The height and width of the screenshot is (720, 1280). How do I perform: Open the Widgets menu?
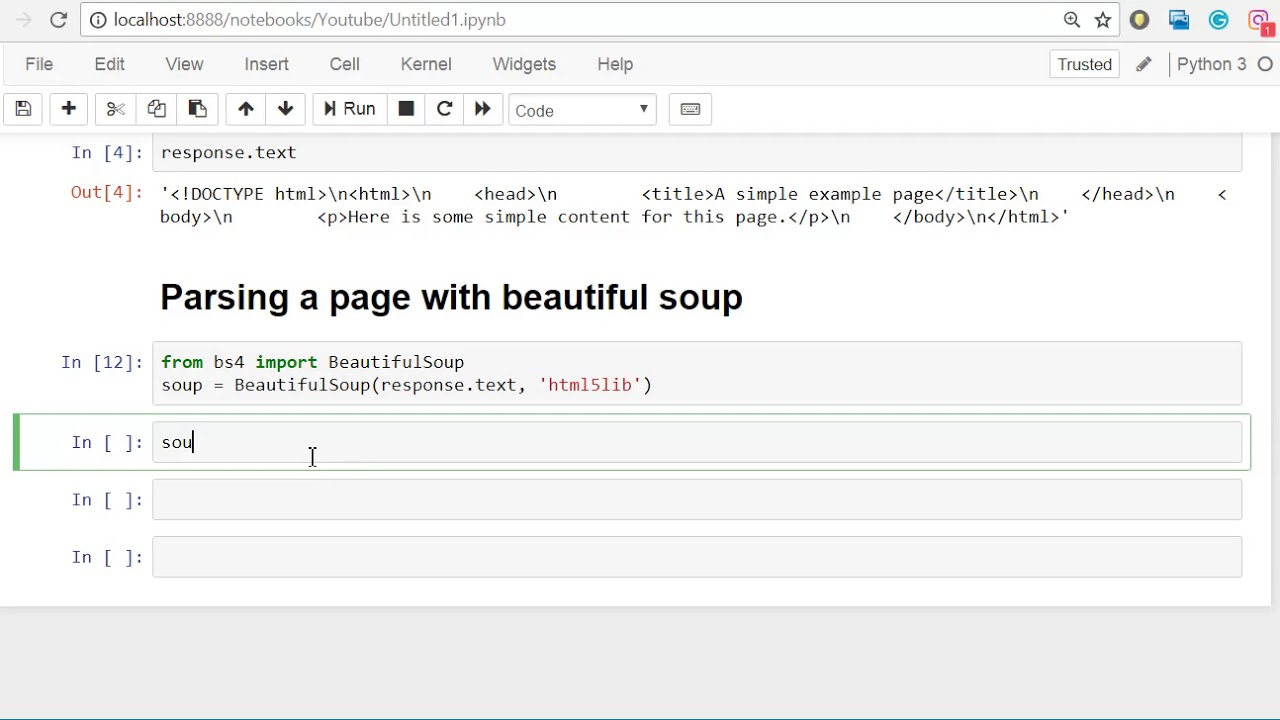[524, 64]
